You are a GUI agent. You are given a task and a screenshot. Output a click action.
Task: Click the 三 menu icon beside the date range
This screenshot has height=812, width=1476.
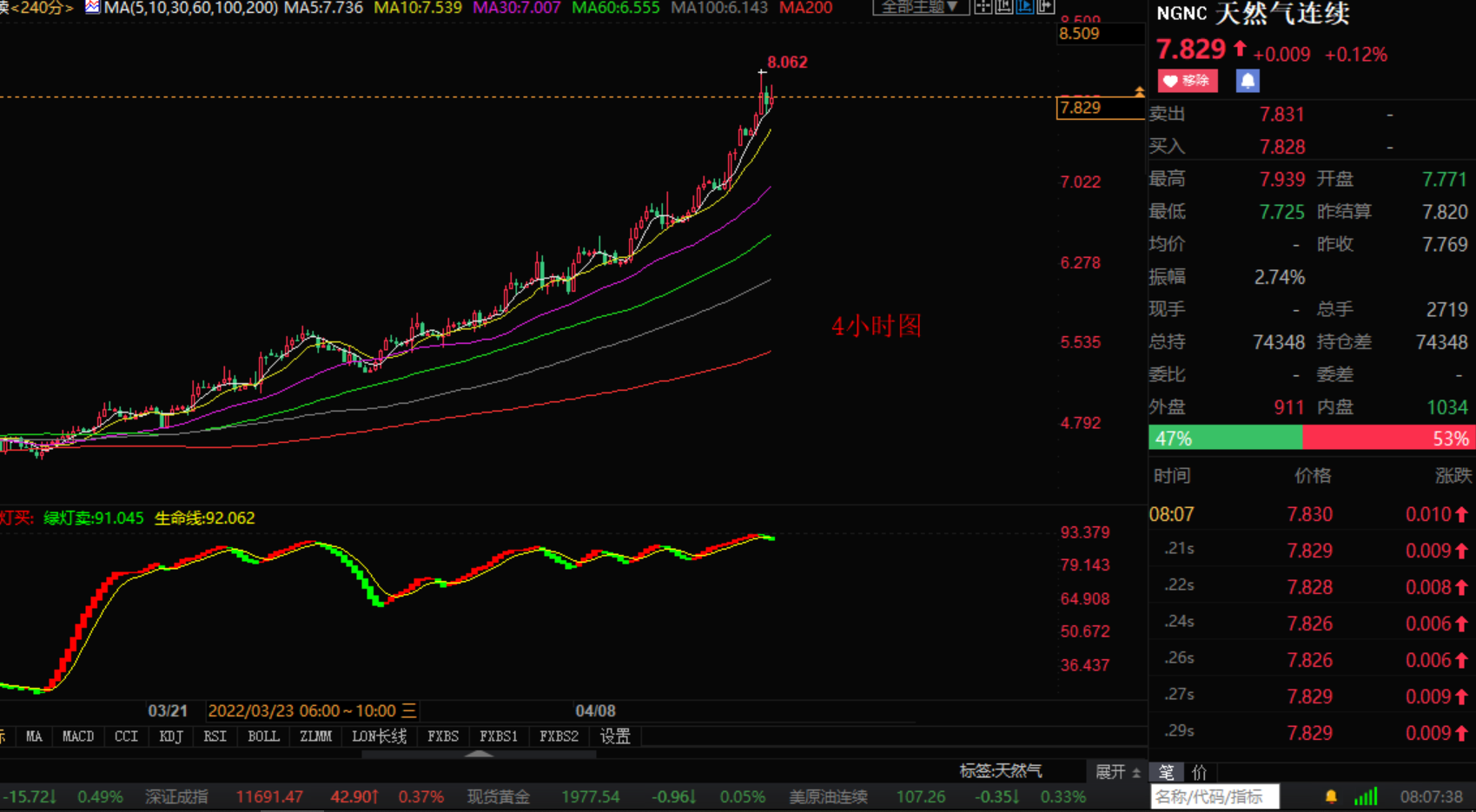click(x=408, y=711)
